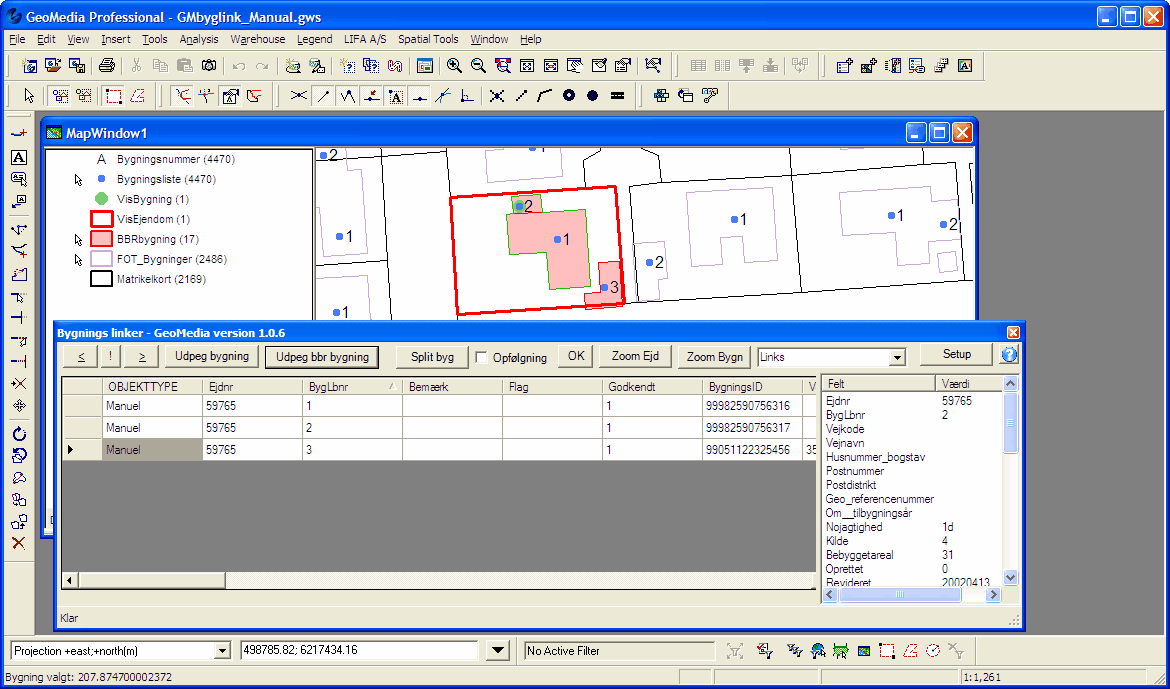
Task: Click the BygLbnr column header
Action: tap(352, 387)
